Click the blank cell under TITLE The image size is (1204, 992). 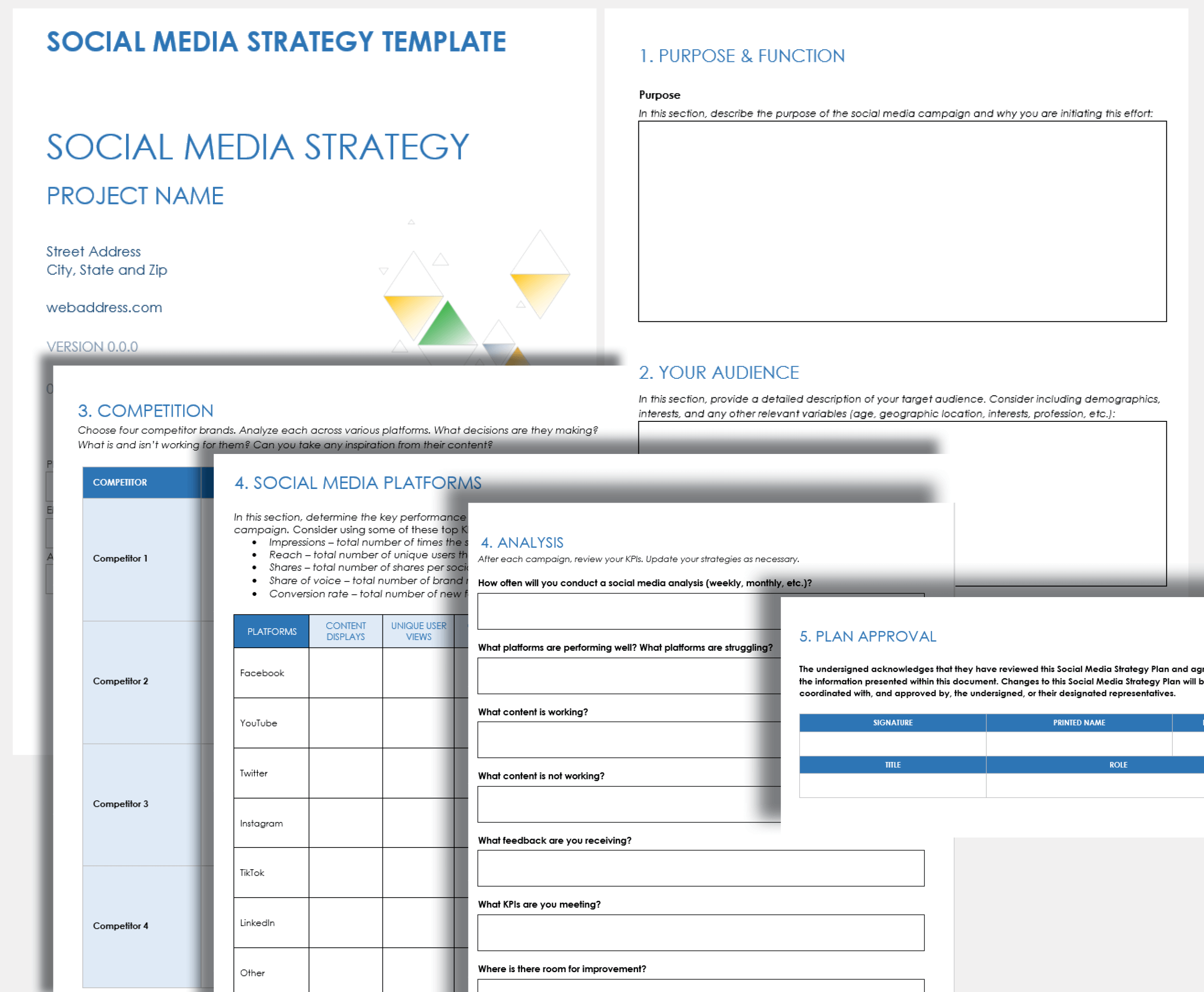pyautogui.click(x=892, y=785)
